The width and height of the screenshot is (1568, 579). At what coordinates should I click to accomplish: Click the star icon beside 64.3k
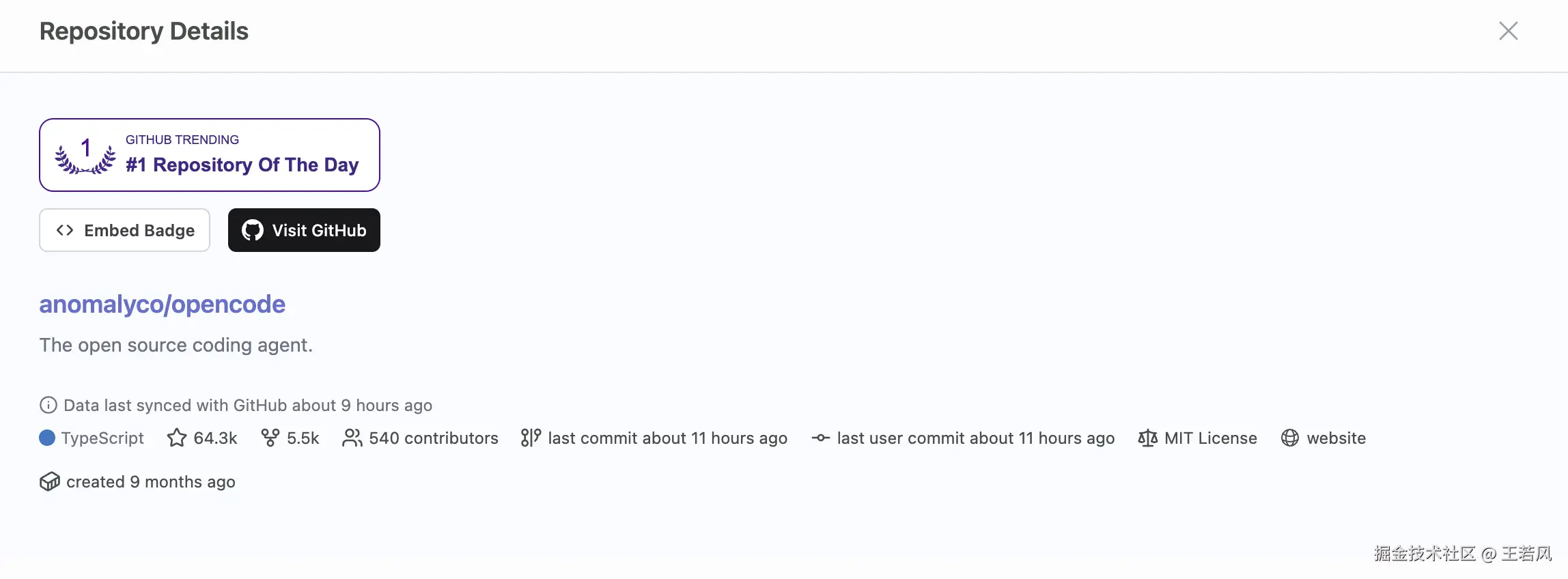(x=177, y=438)
